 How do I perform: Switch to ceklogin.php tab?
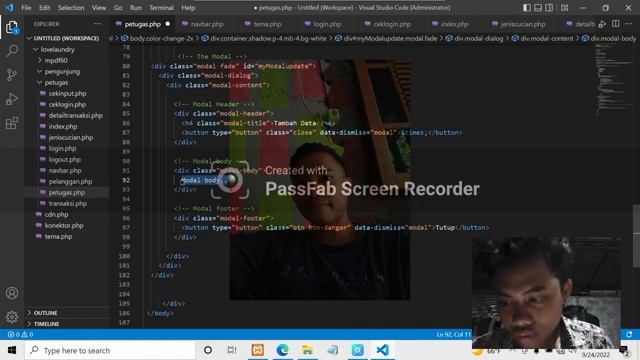point(392,24)
